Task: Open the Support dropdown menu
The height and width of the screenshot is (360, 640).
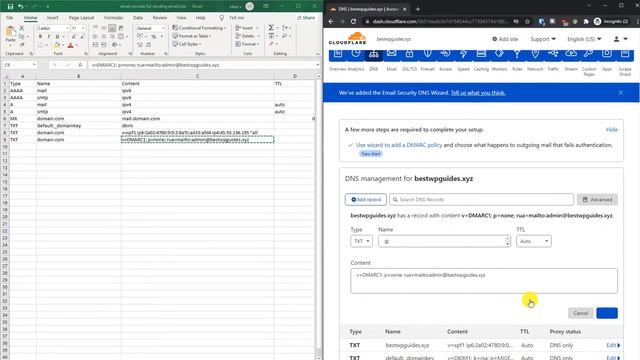Action: 542,39
